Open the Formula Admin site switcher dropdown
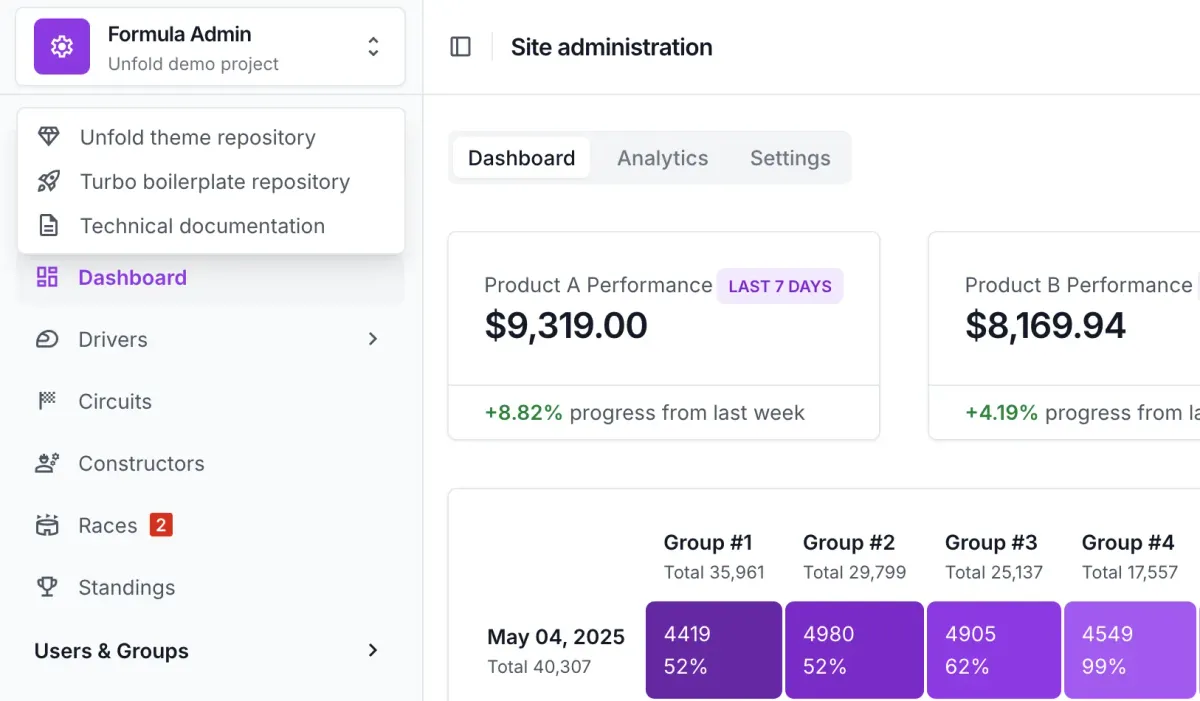The image size is (1200, 701). (210, 47)
